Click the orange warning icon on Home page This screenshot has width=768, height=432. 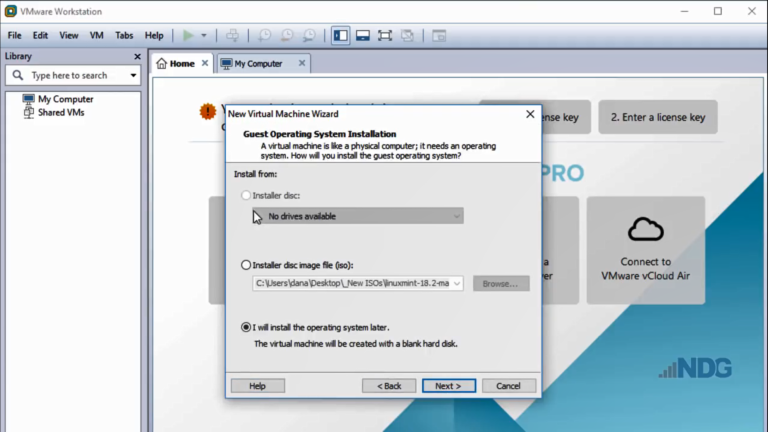(208, 112)
